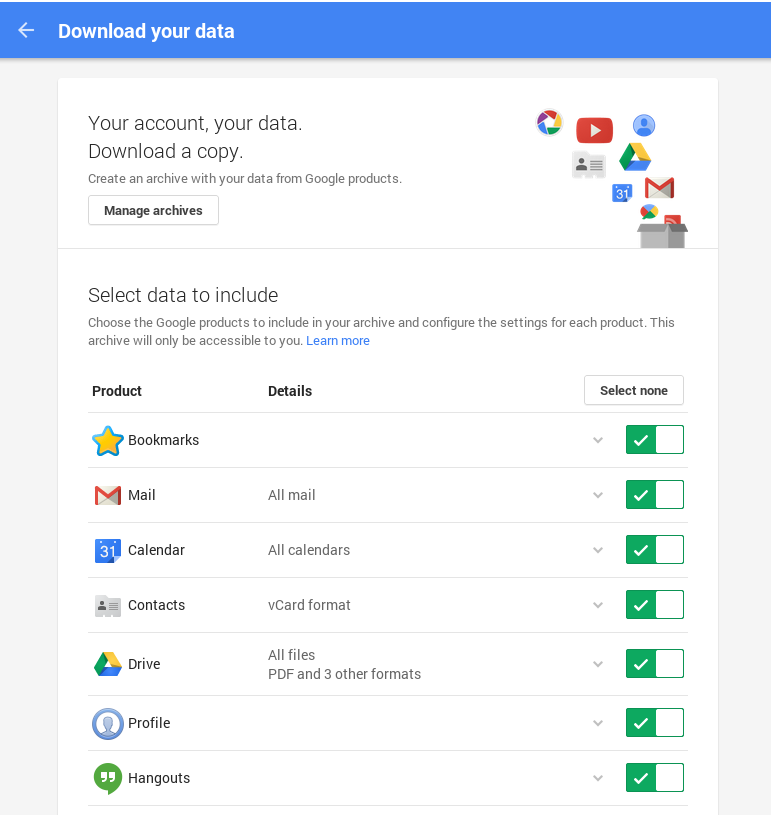Click the Calendar 31 icon
The height and width of the screenshot is (815, 771).
tap(107, 551)
